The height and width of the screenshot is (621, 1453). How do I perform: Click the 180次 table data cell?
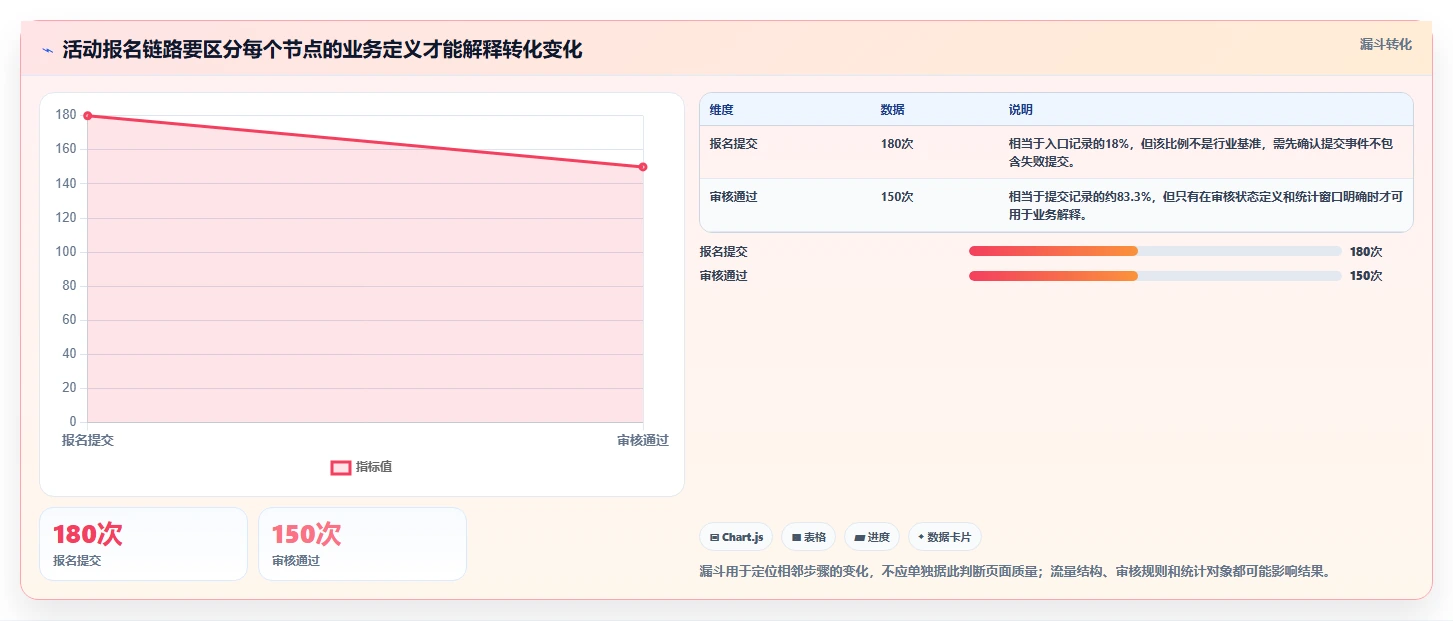(897, 144)
